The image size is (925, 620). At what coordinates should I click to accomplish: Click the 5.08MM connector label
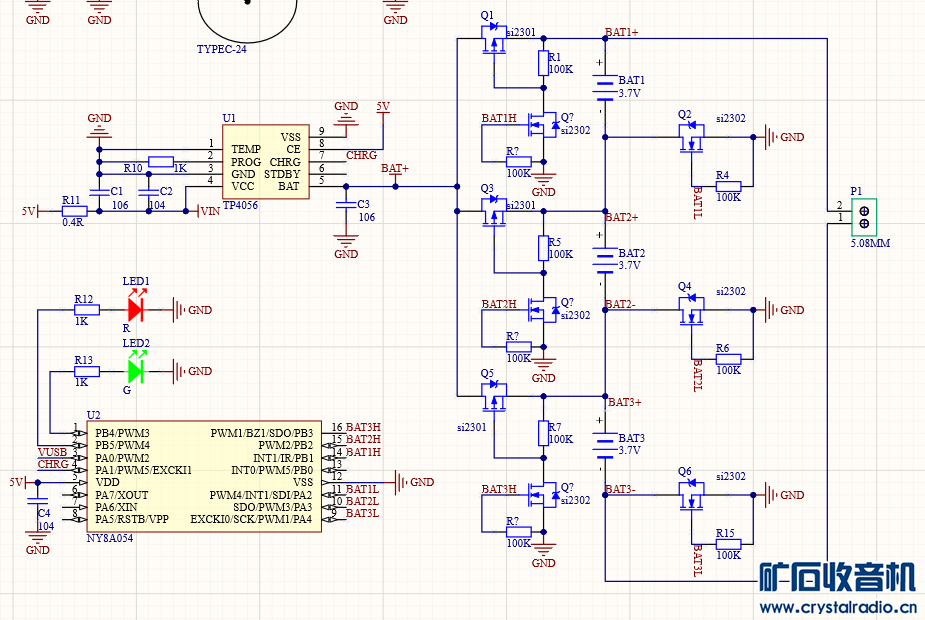[x=870, y=243]
